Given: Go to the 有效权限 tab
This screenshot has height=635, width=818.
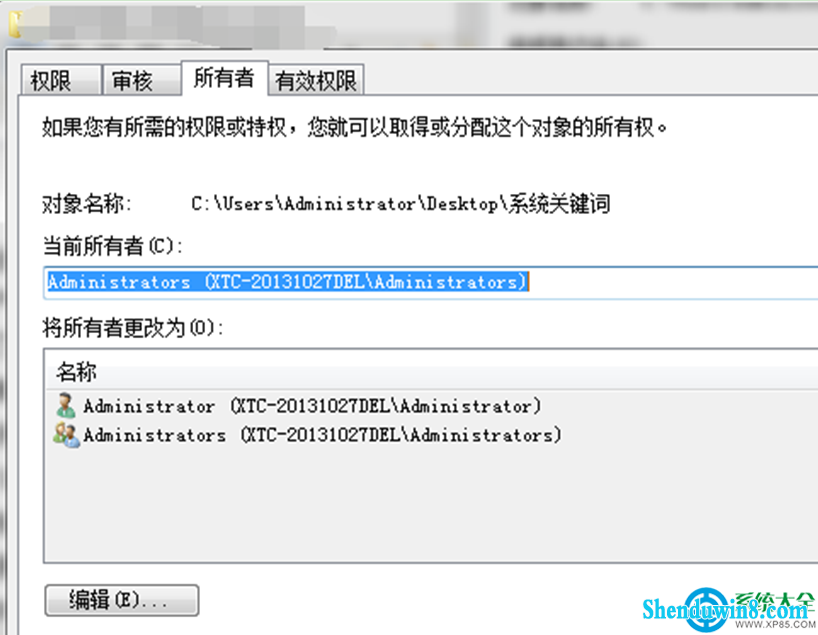Looking at the screenshot, I should [316, 80].
